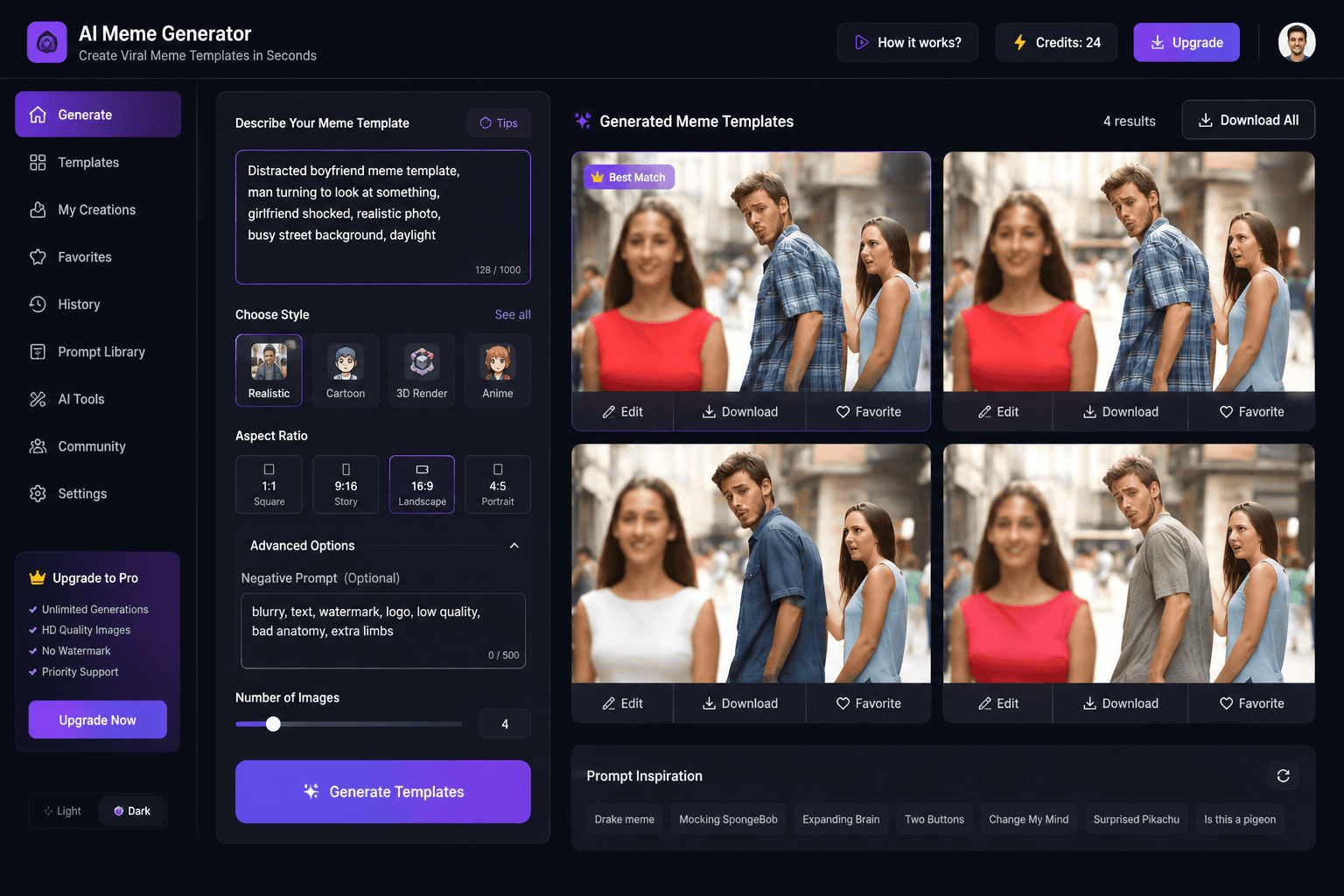The image size is (1344, 896).
Task: Click the Negative Prompt text field
Action: pos(383,631)
